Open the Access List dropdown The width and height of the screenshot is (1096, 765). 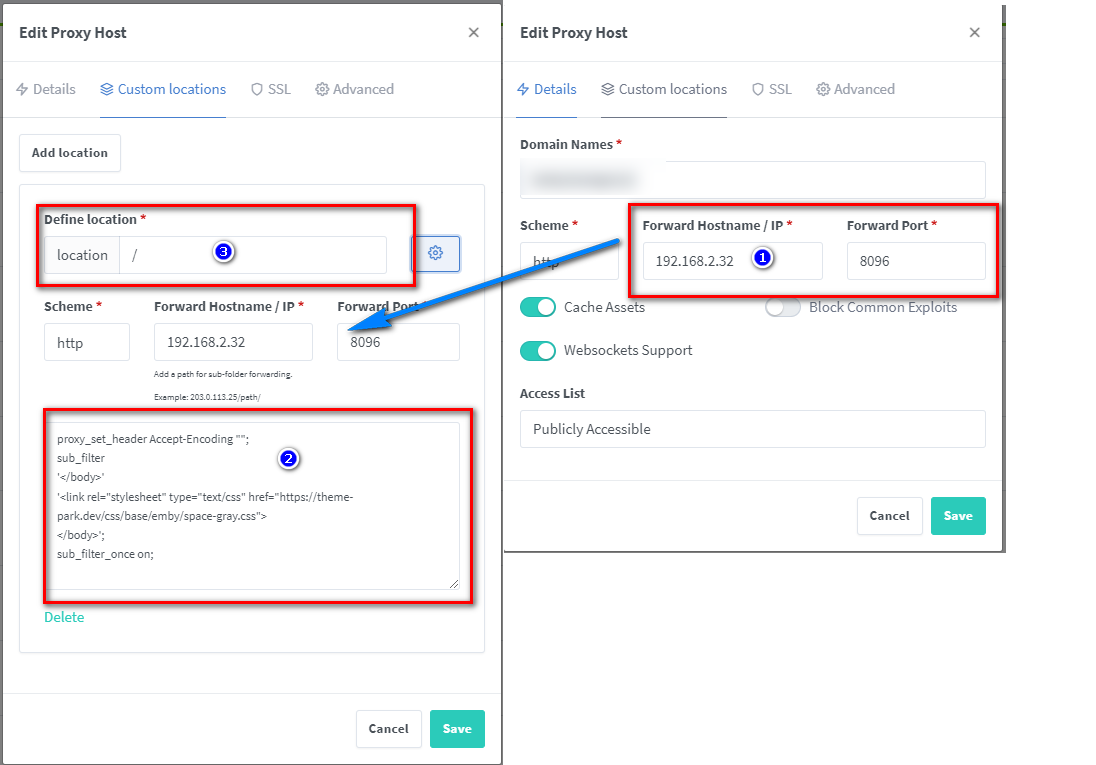752,429
